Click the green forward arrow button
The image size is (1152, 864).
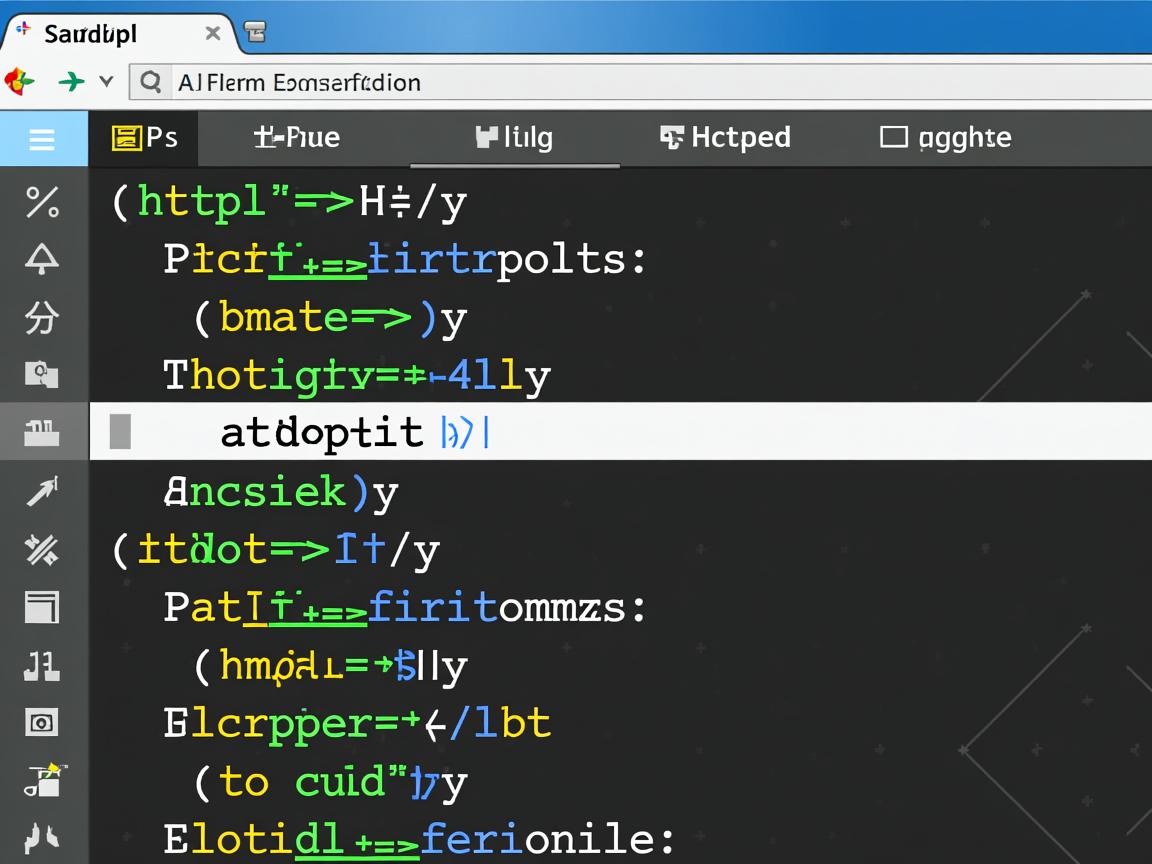[x=71, y=82]
